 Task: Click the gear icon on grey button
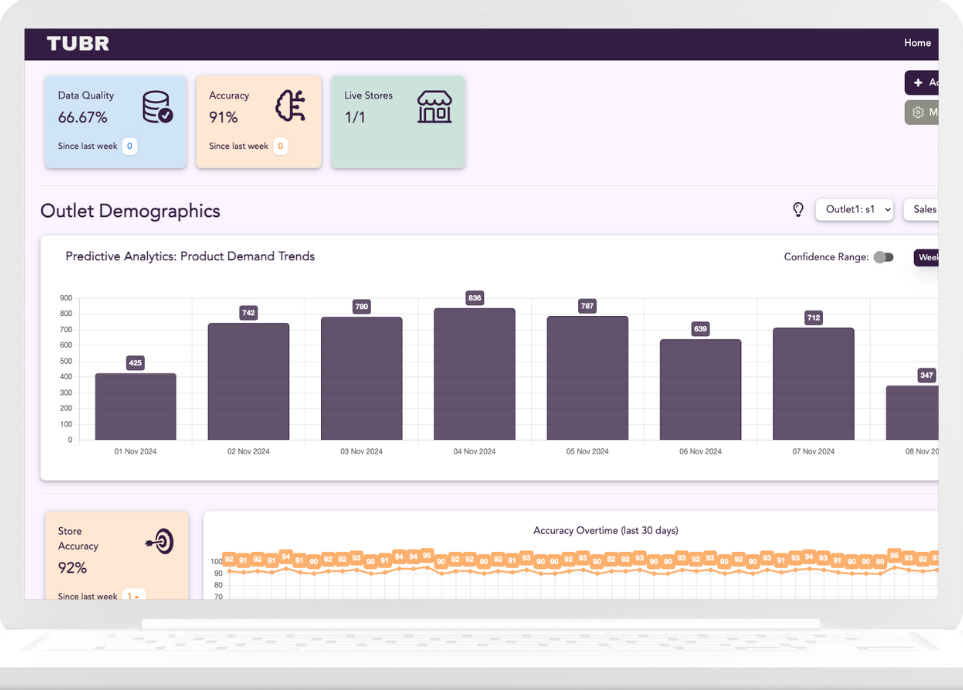[918, 112]
